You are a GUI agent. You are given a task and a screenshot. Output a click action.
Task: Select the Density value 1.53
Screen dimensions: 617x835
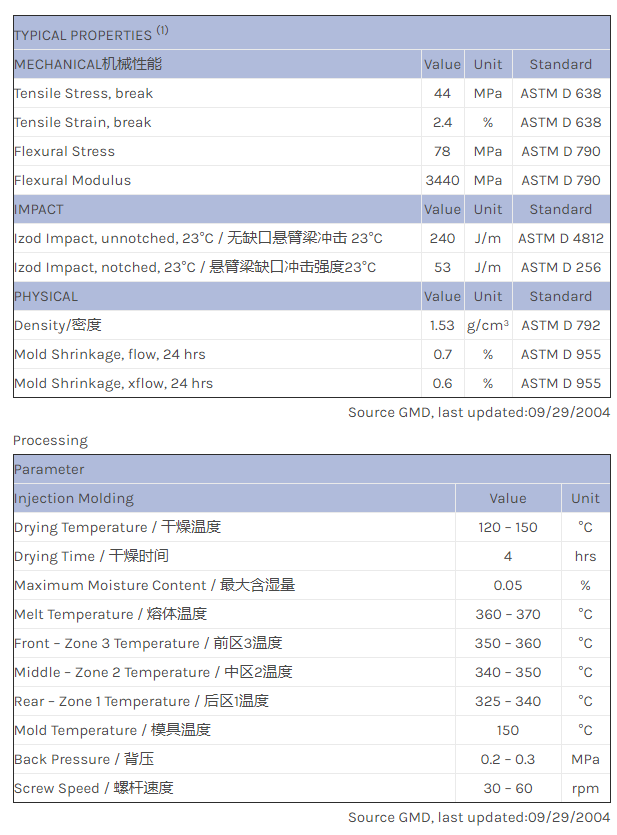click(442, 325)
